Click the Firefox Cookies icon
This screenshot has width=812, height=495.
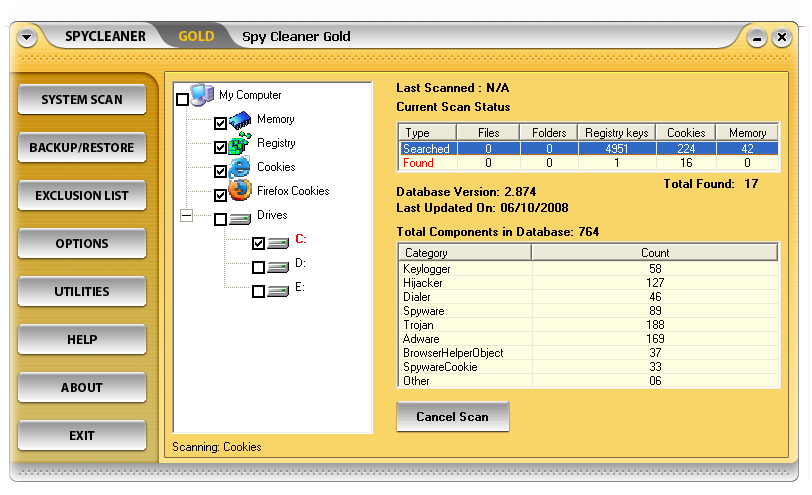(x=240, y=191)
